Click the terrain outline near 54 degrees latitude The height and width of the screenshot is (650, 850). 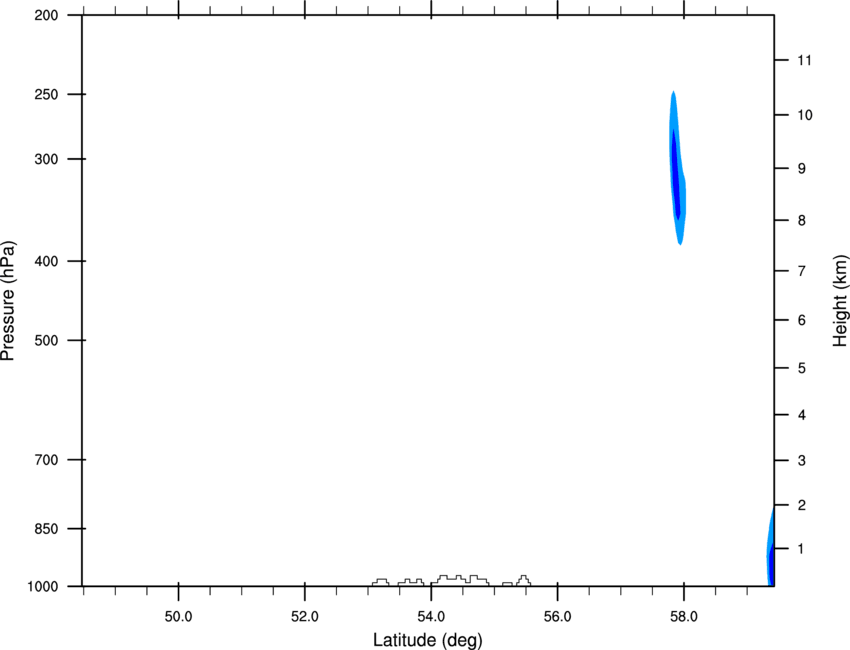click(460, 580)
